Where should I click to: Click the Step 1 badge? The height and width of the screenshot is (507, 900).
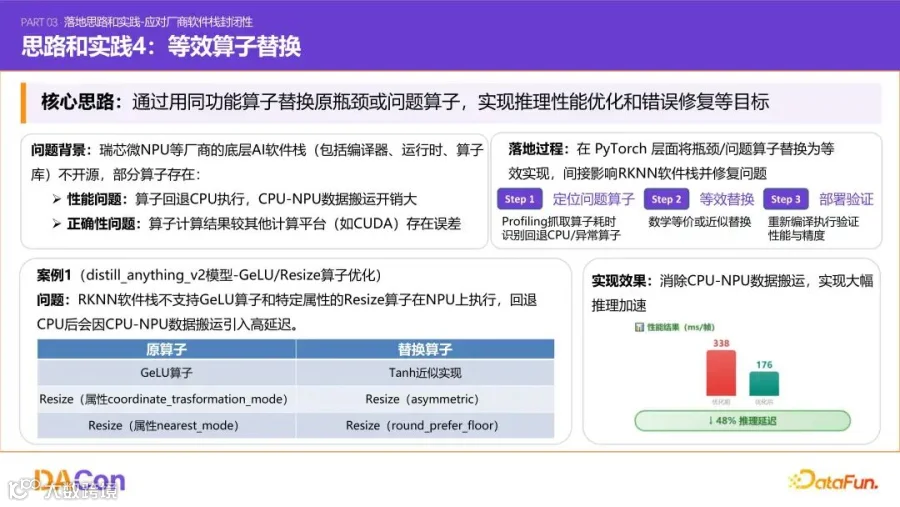click(x=519, y=199)
